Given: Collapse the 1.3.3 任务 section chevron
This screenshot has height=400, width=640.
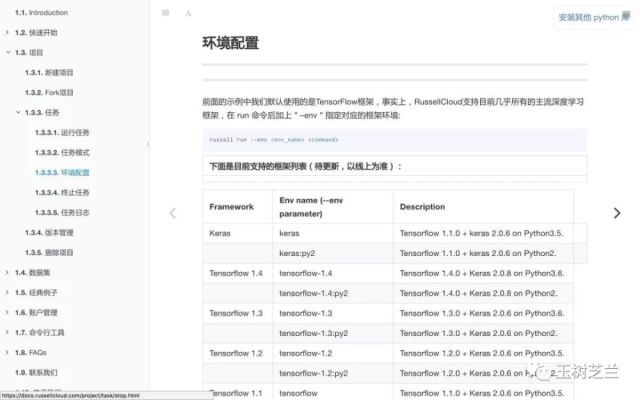Looking at the screenshot, I should click(x=18, y=112).
